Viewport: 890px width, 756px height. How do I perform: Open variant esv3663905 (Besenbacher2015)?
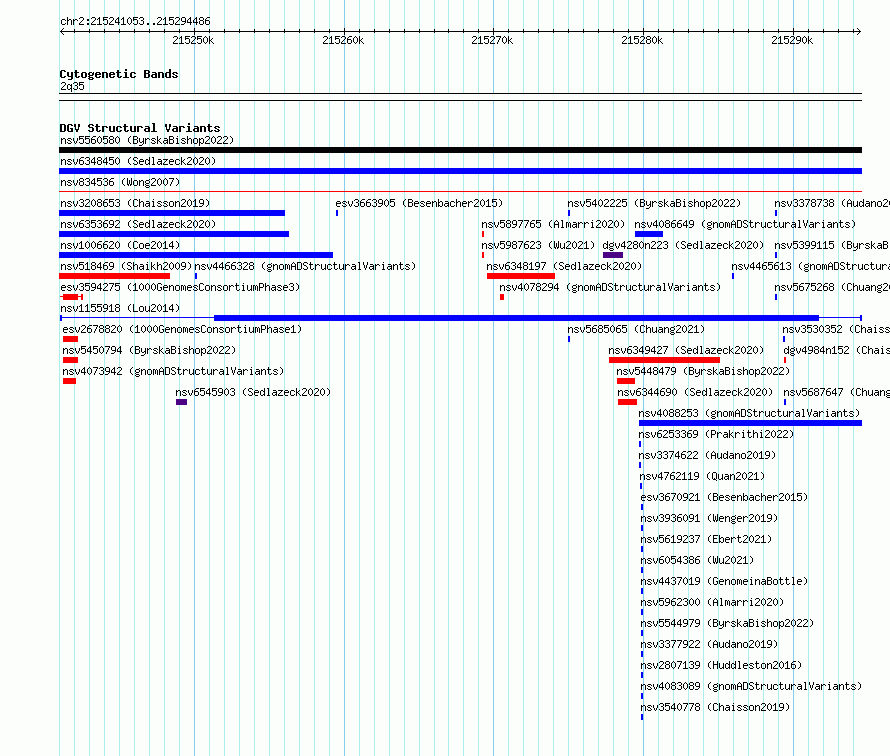[x=419, y=203]
